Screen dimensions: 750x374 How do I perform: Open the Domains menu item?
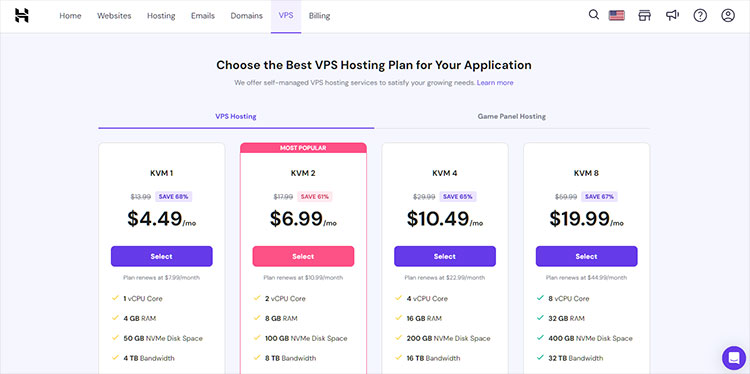246,16
